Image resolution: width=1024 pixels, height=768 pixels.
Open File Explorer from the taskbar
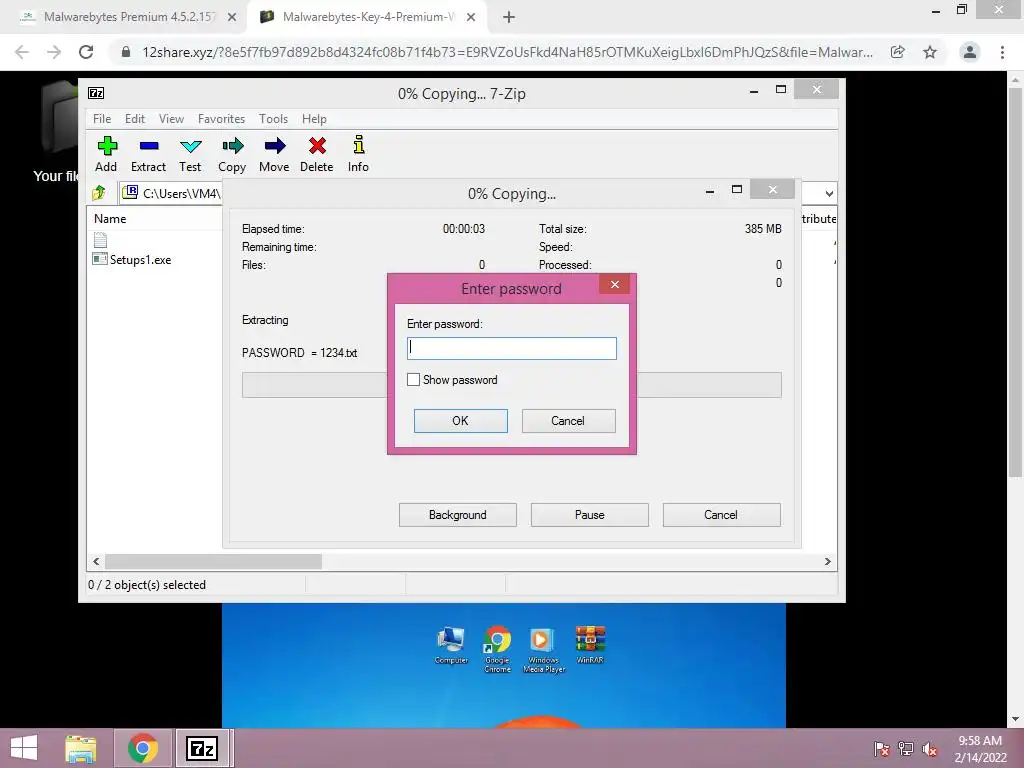point(80,748)
